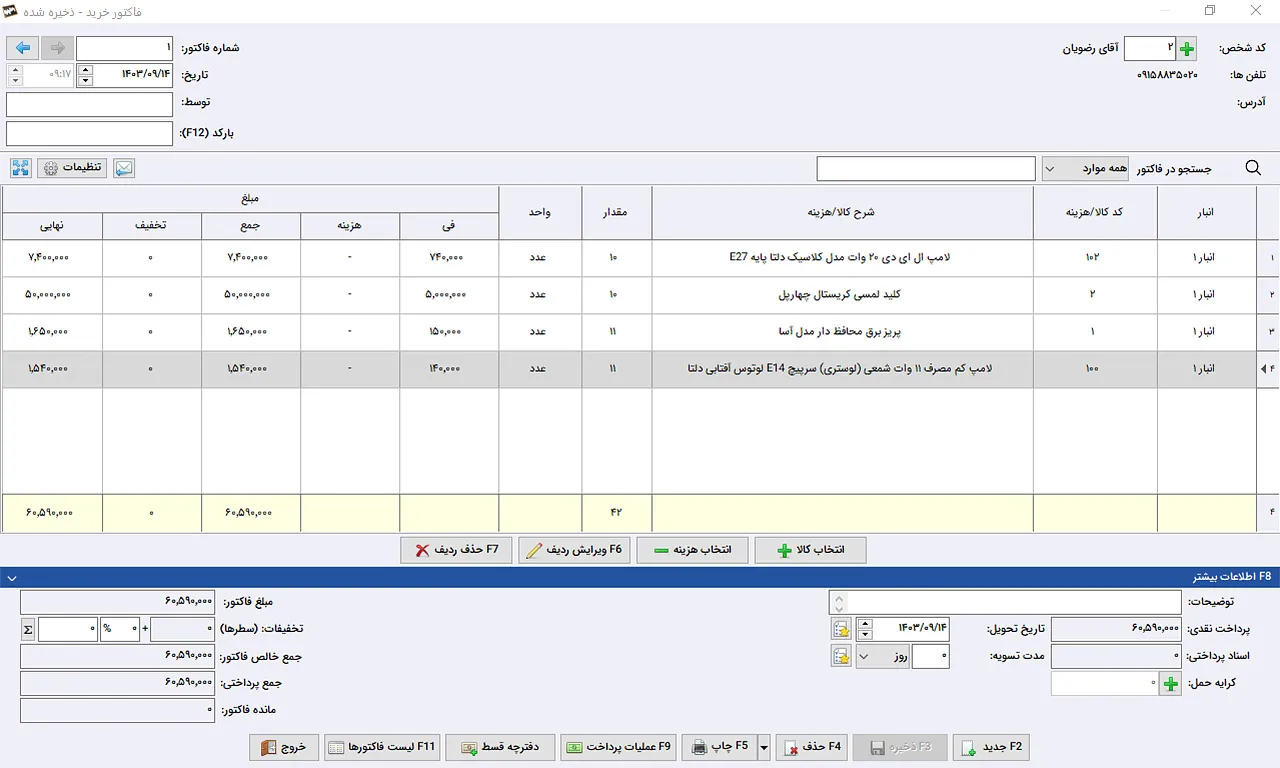Click the list-star icon beside تاریخ تحویل
Image resolution: width=1280 pixels, height=768 pixels.
[x=841, y=629]
